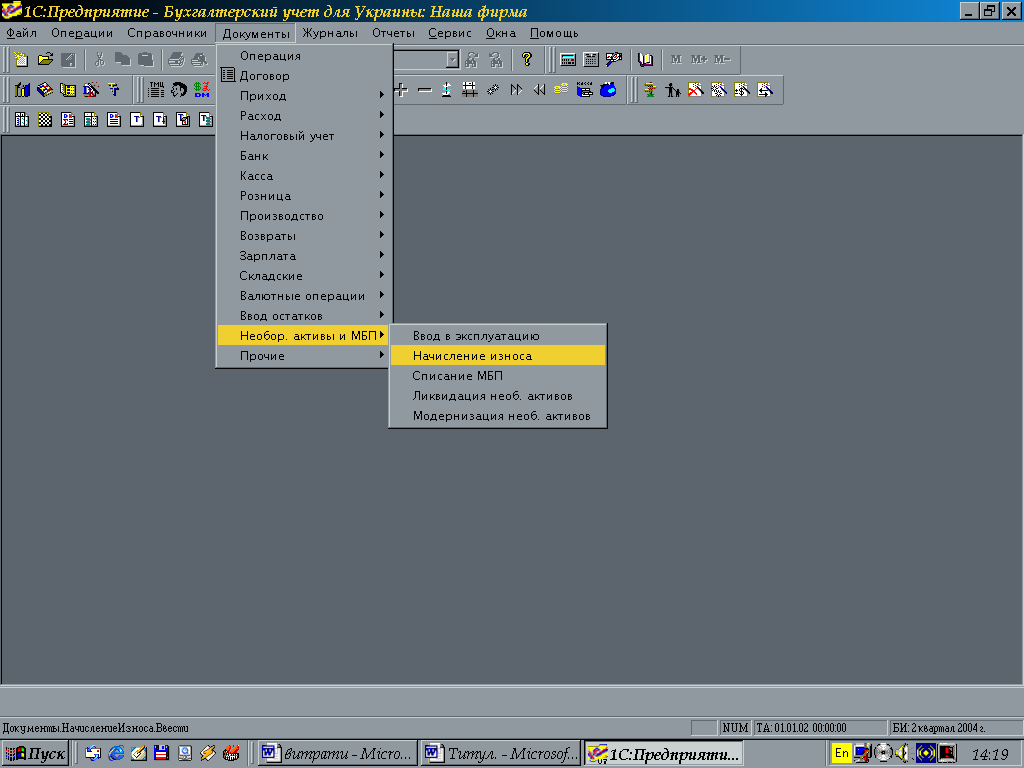Open the calendar toolbar icon
This screenshot has height=768, width=1024.
[591, 60]
